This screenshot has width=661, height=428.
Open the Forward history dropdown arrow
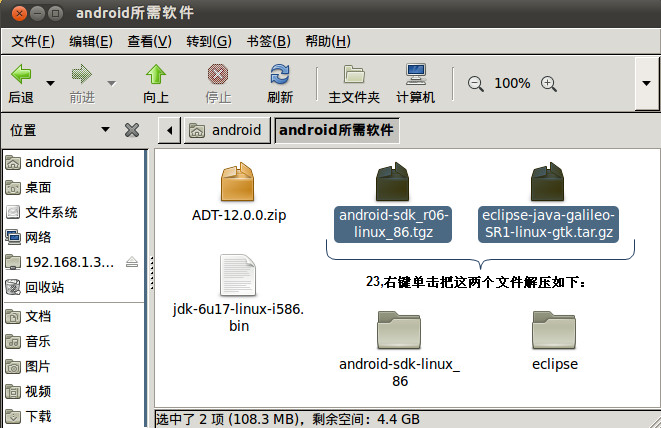111,83
